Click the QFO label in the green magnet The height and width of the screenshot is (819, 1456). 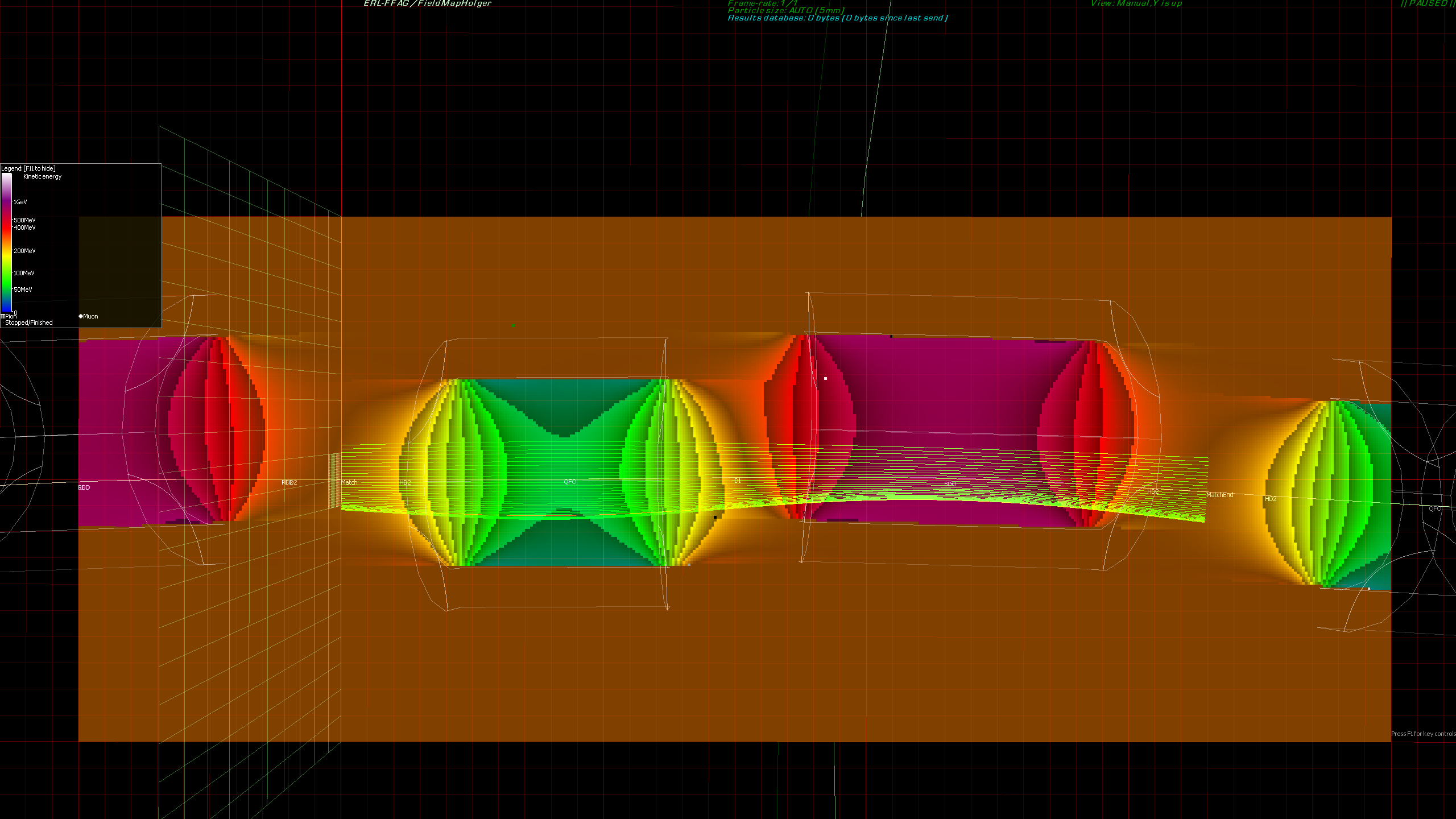click(570, 482)
